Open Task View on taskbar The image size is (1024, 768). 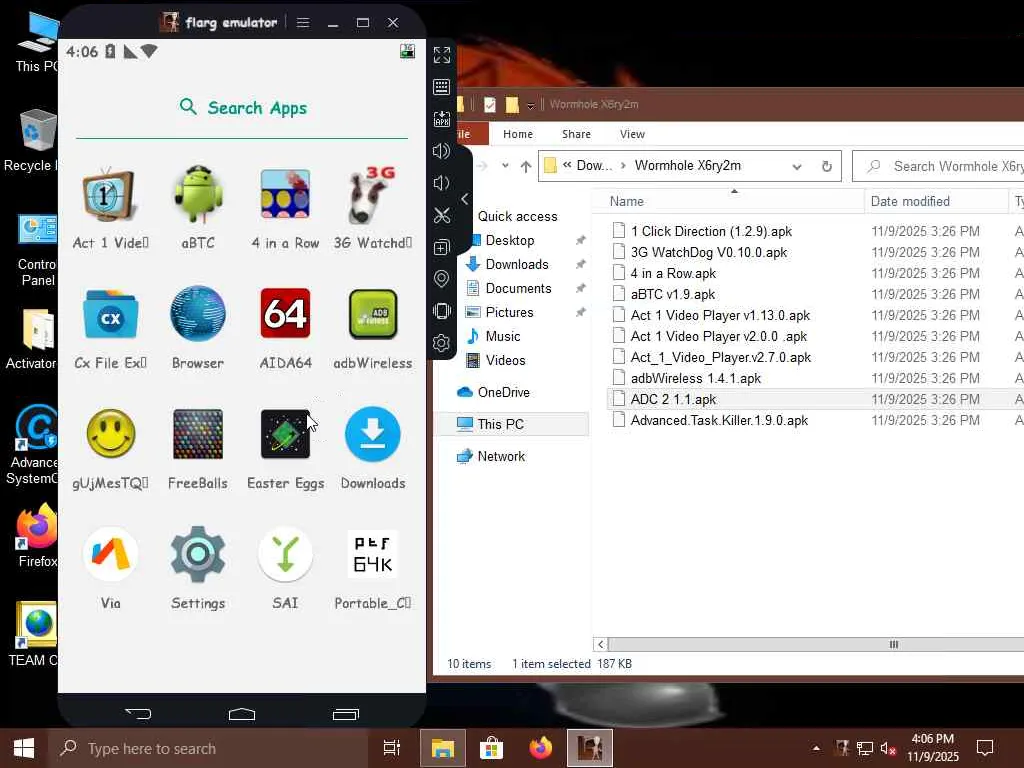click(392, 748)
